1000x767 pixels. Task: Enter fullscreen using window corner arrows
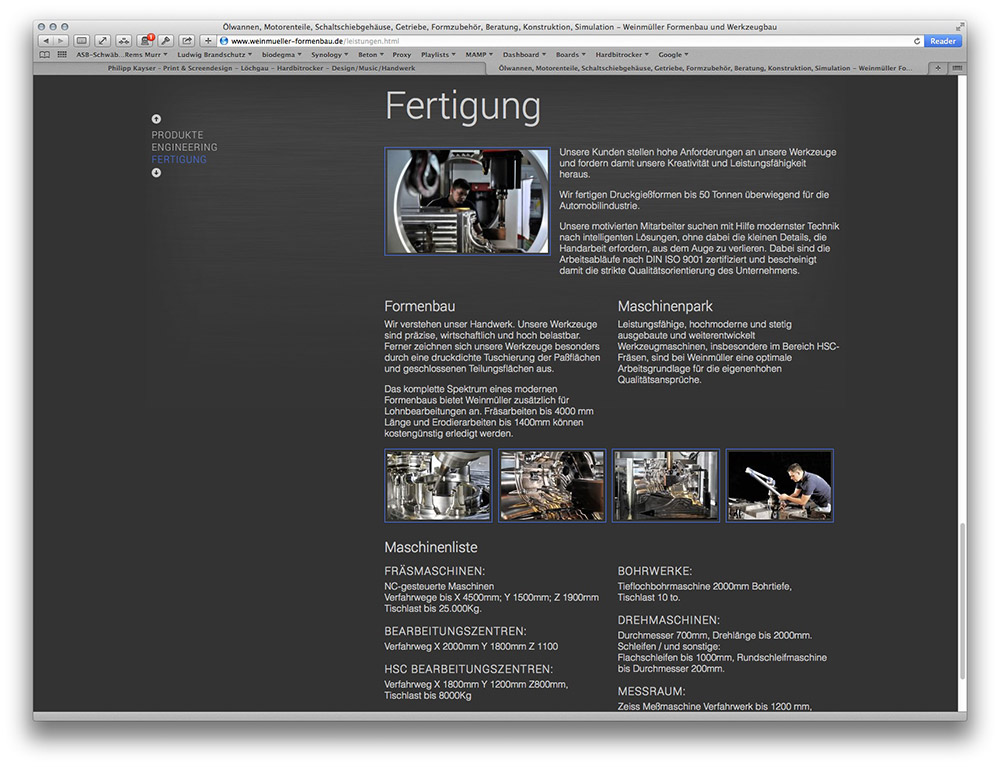click(x=959, y=27)
